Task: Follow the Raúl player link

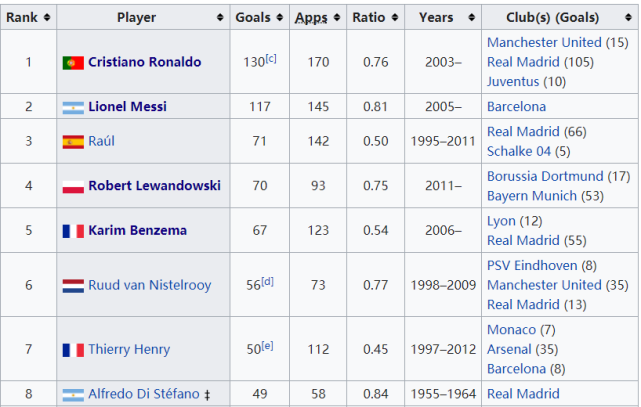Action: pyautogui.click(x=101, y=141)
